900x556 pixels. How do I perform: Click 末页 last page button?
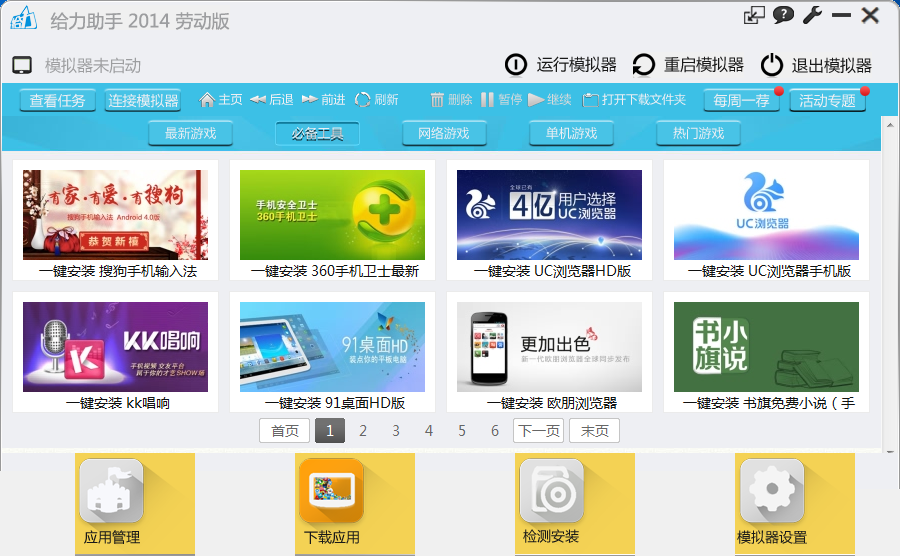coord(595,431)
